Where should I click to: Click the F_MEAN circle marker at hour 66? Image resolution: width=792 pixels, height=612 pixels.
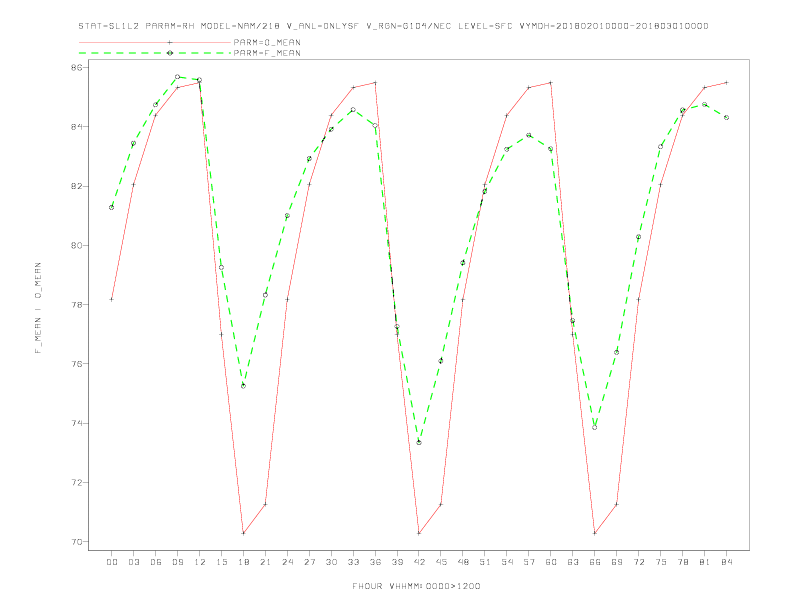(595, 427)
